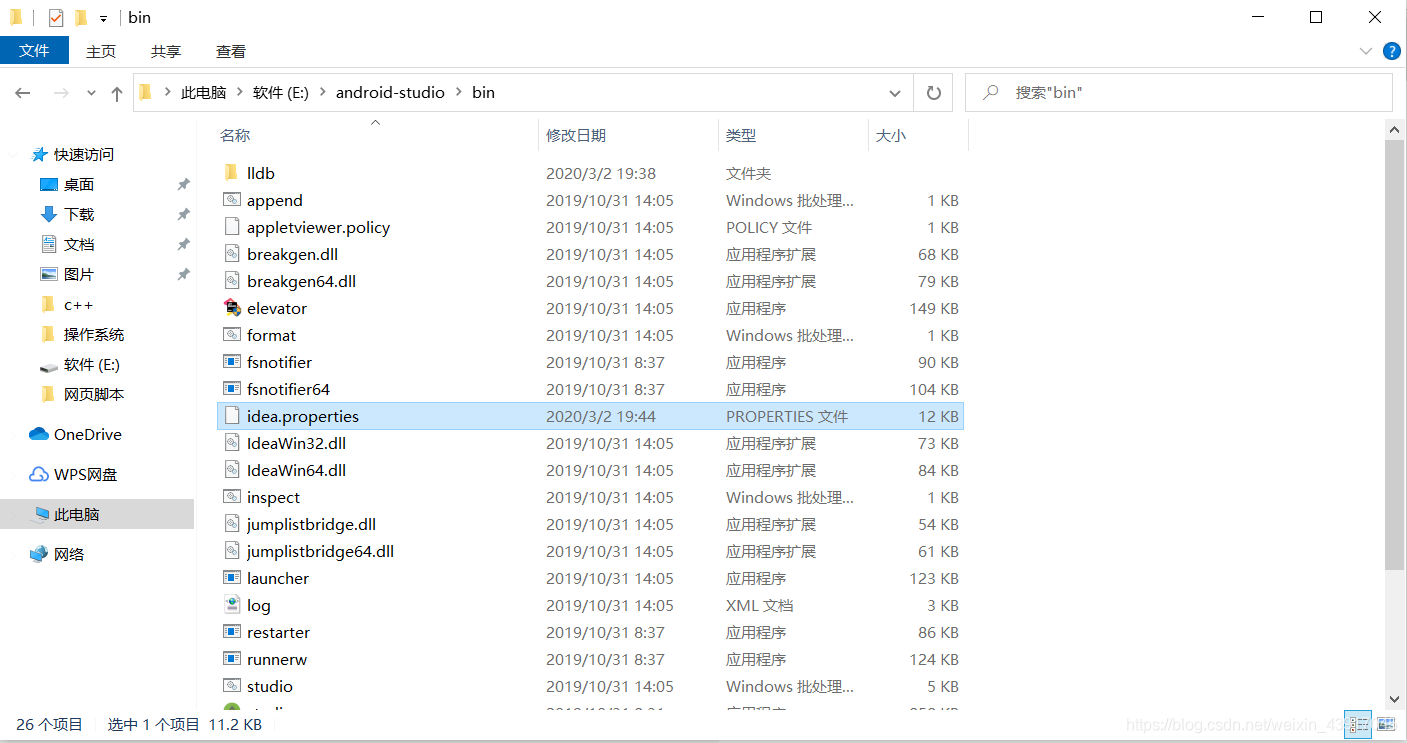Click the 下载 download arrow icon
This screenshot has height=743, width=1407.
click(48, 214)
